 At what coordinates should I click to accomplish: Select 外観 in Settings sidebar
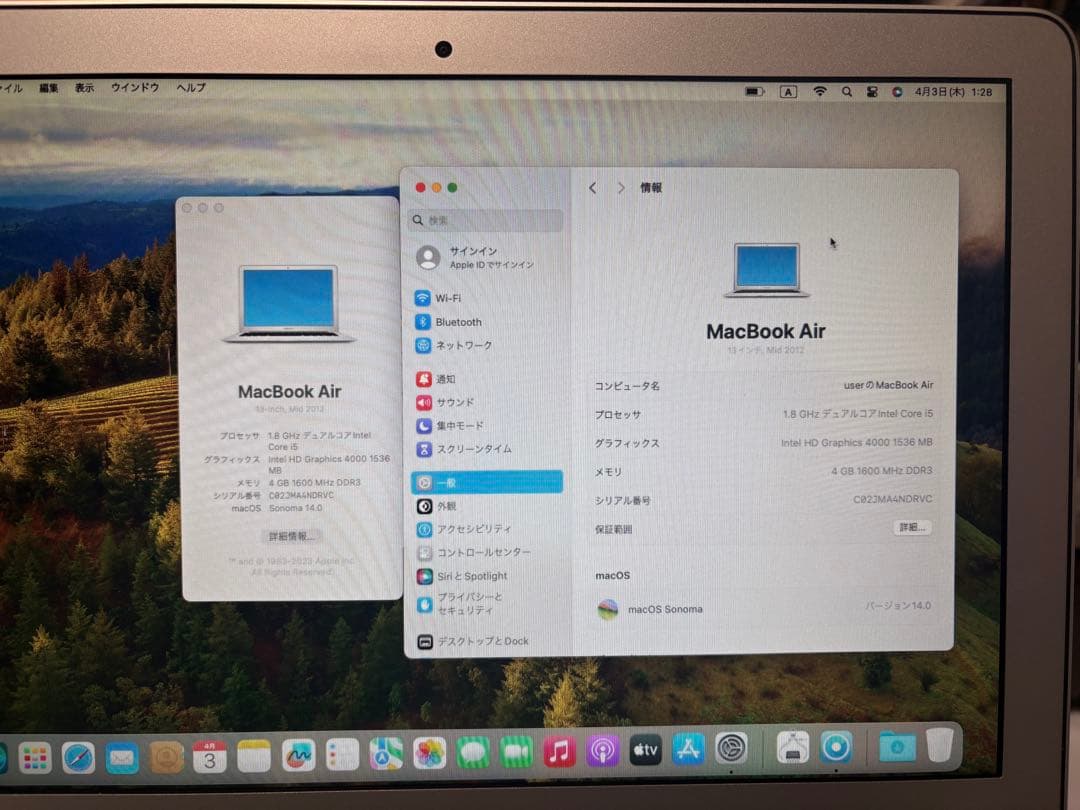pyautogui.click(x=486, y=506)
